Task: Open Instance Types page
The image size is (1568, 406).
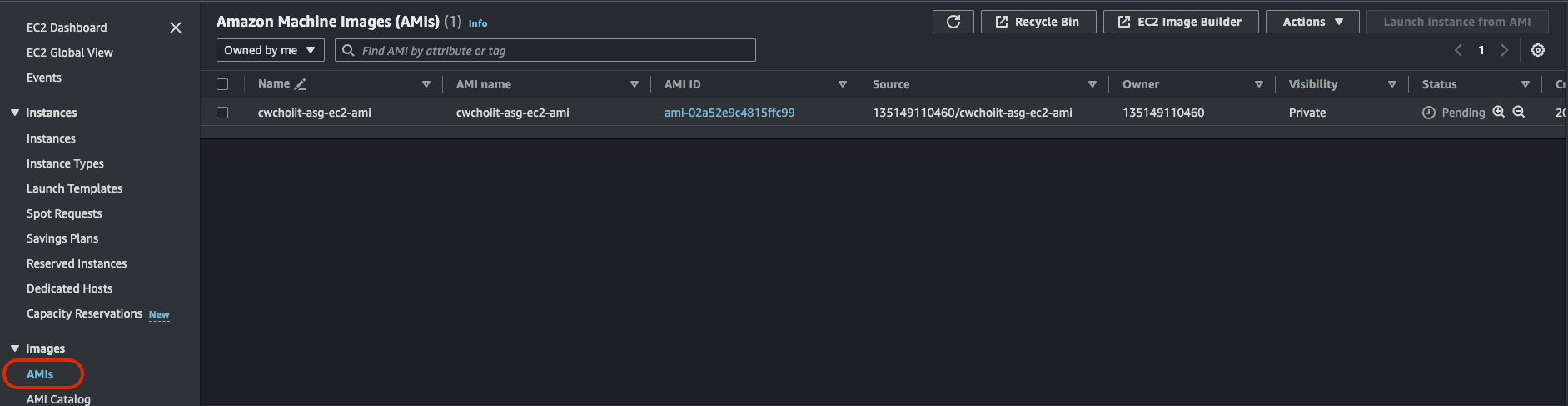Action: 65,163
